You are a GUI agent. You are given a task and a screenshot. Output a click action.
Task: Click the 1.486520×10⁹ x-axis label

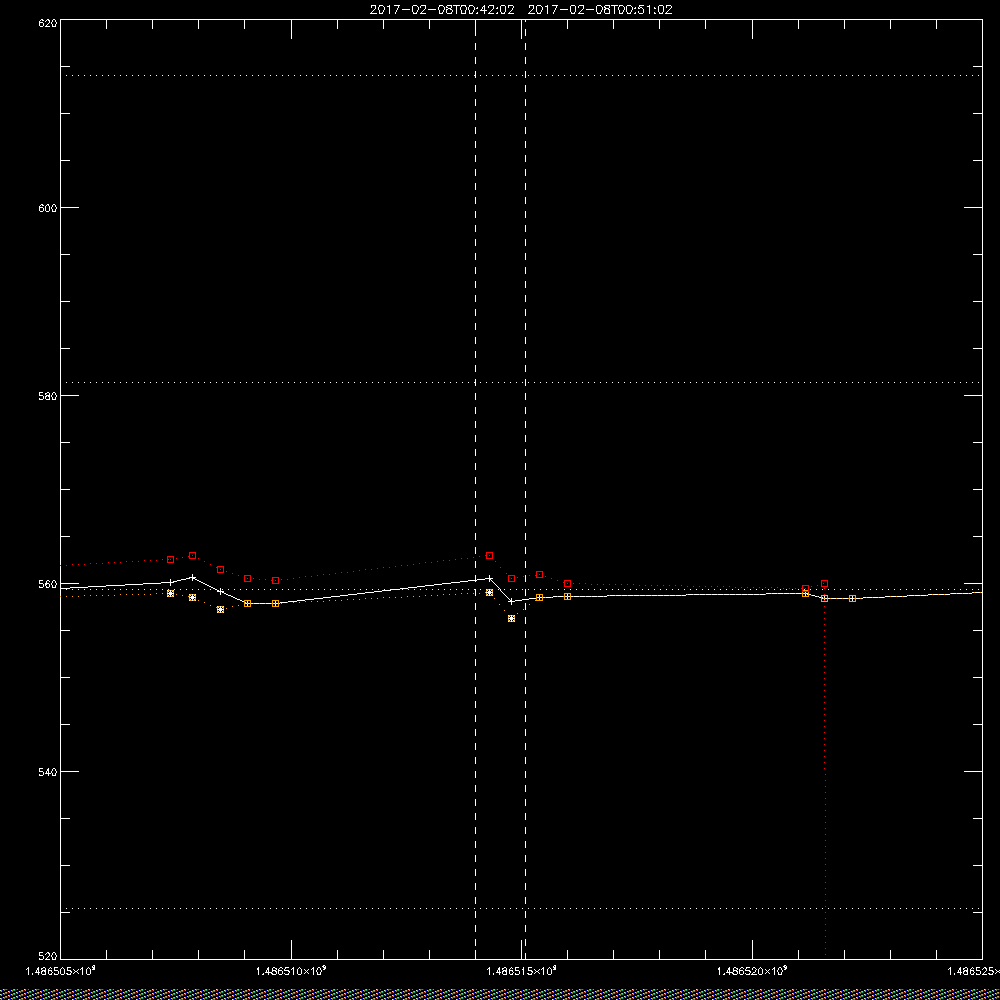[x=753, y=971]
